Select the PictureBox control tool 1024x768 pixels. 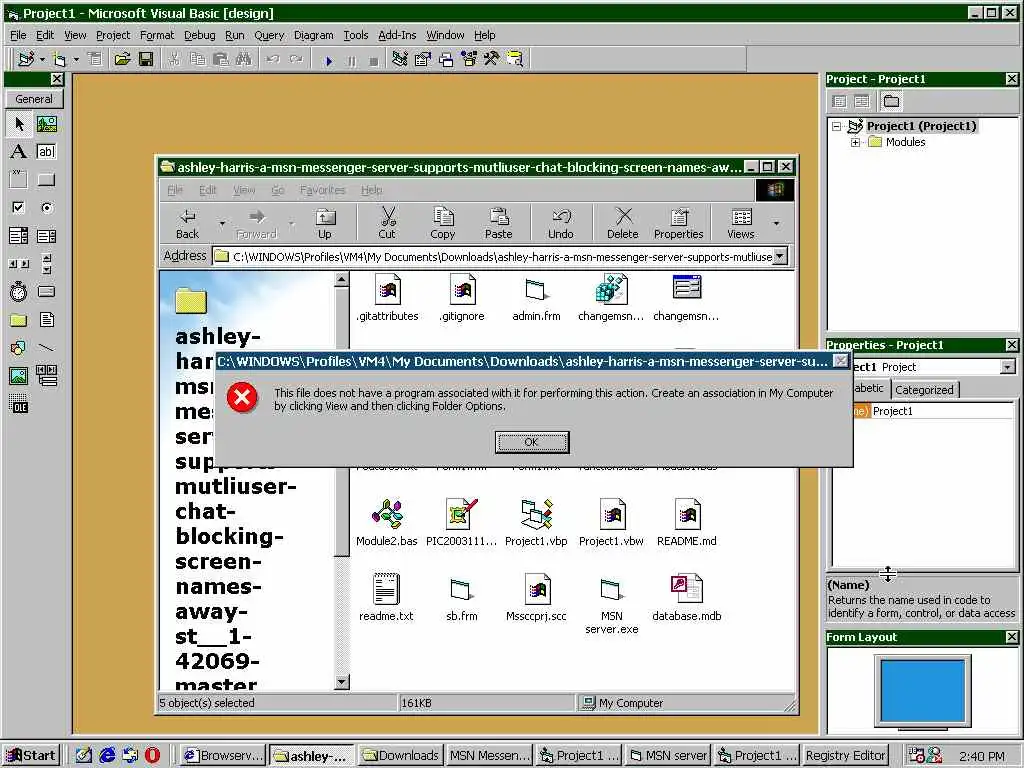(46, 123)
